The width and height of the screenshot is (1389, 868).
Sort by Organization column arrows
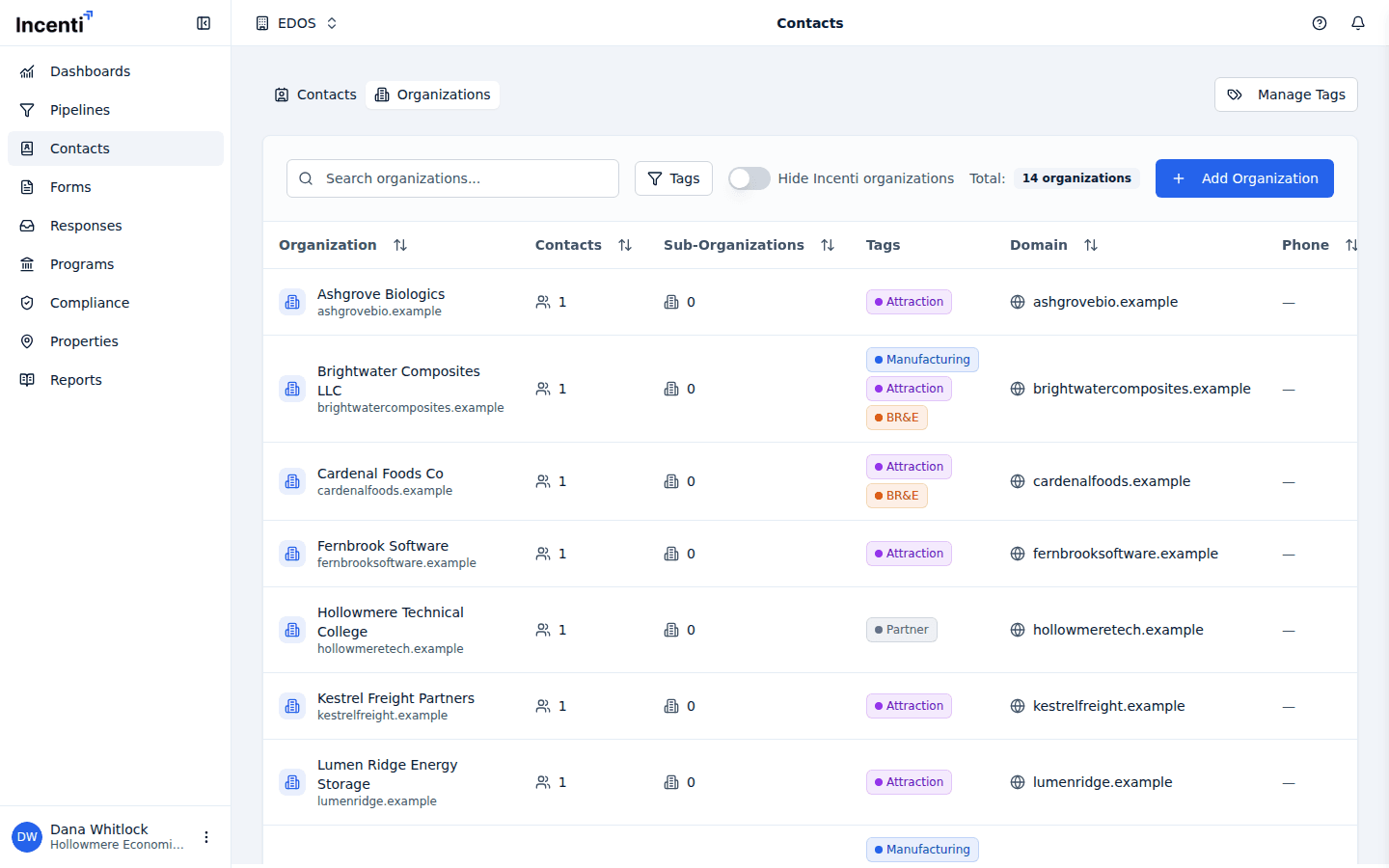[400, 245]
